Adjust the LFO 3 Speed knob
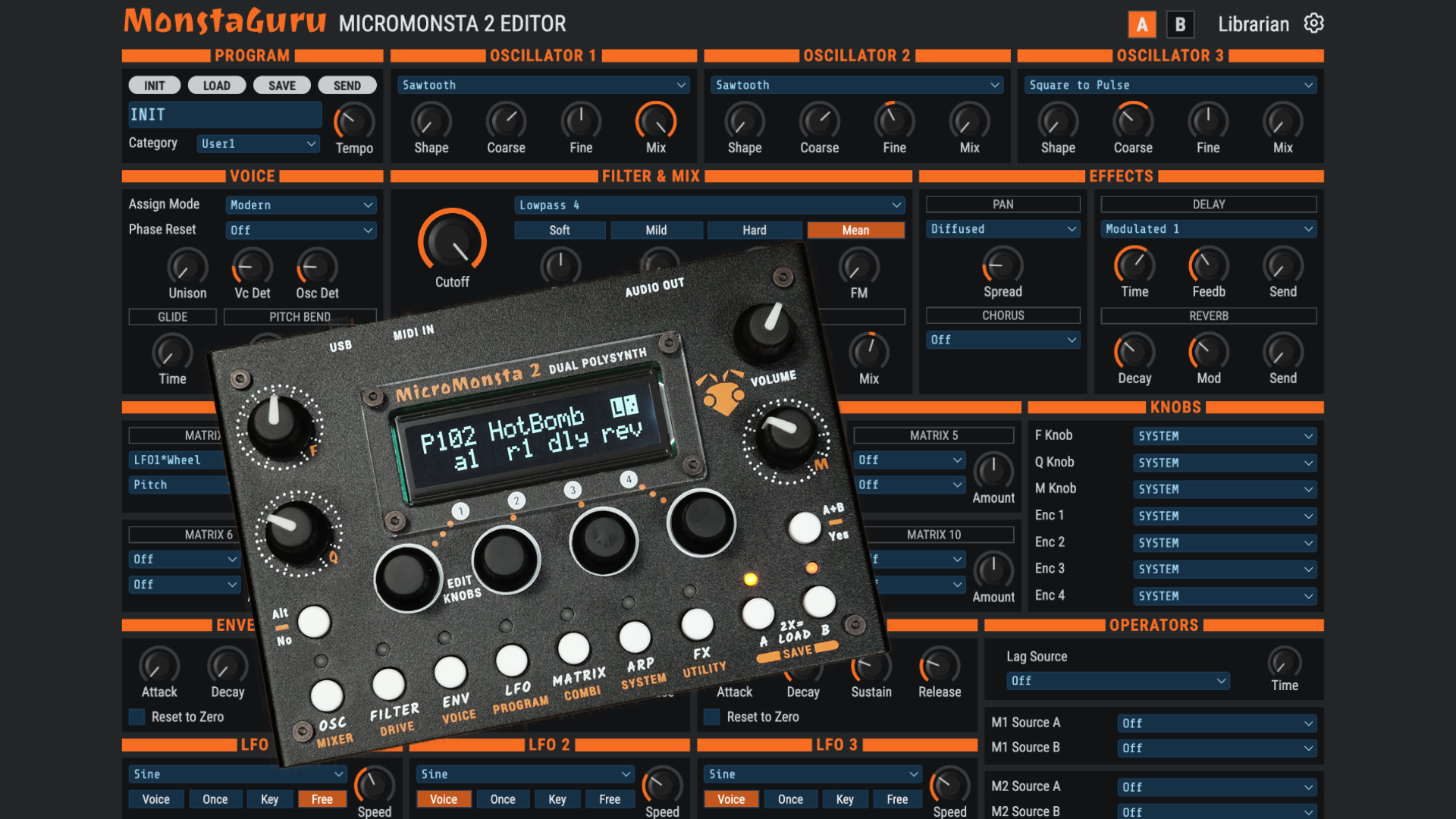The width and height of the screenshot is (1456, 819). pyautogui.click(x=949, y=786)
